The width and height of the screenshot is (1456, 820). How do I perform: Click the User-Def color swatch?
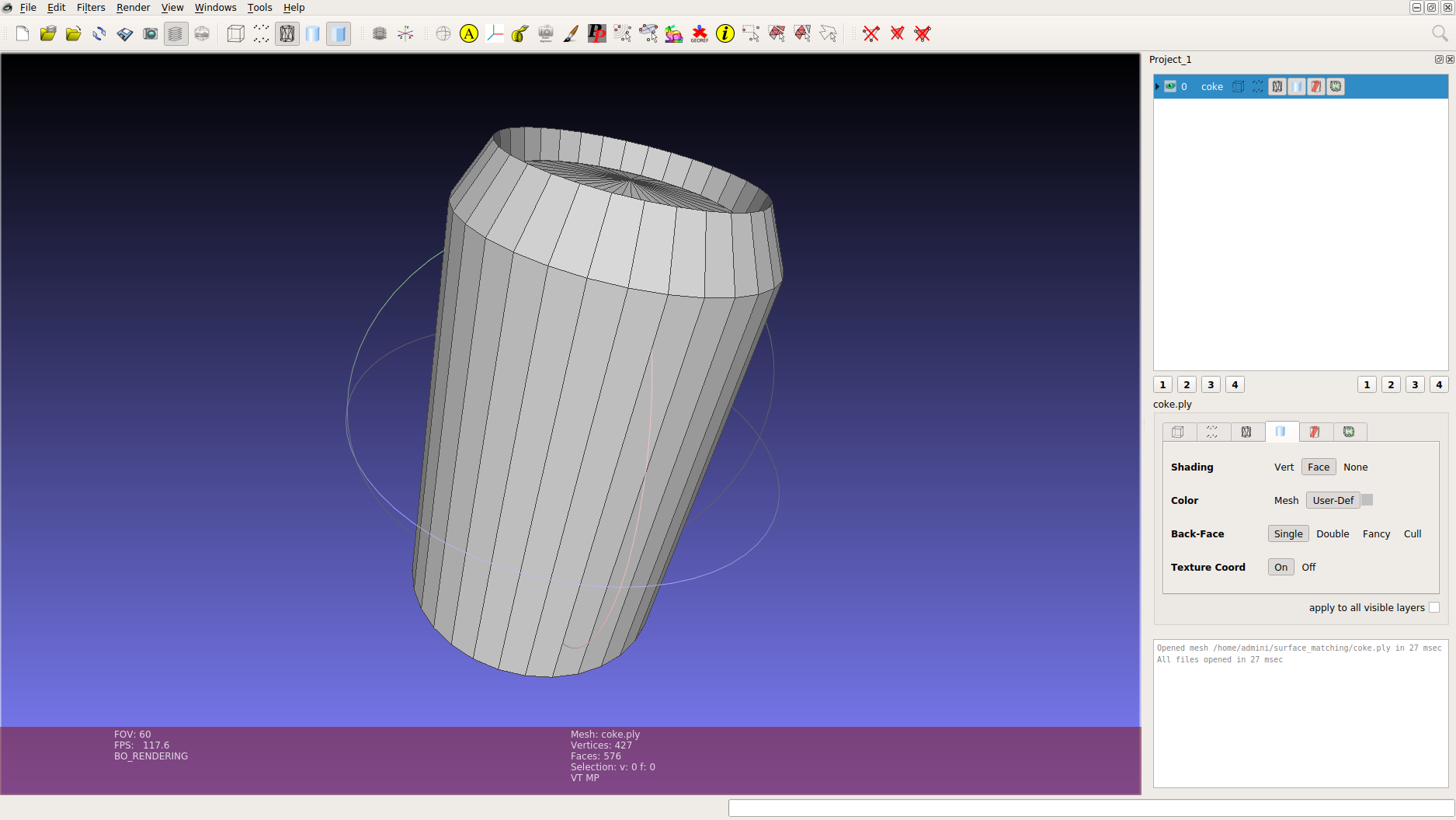point(1367,500)
